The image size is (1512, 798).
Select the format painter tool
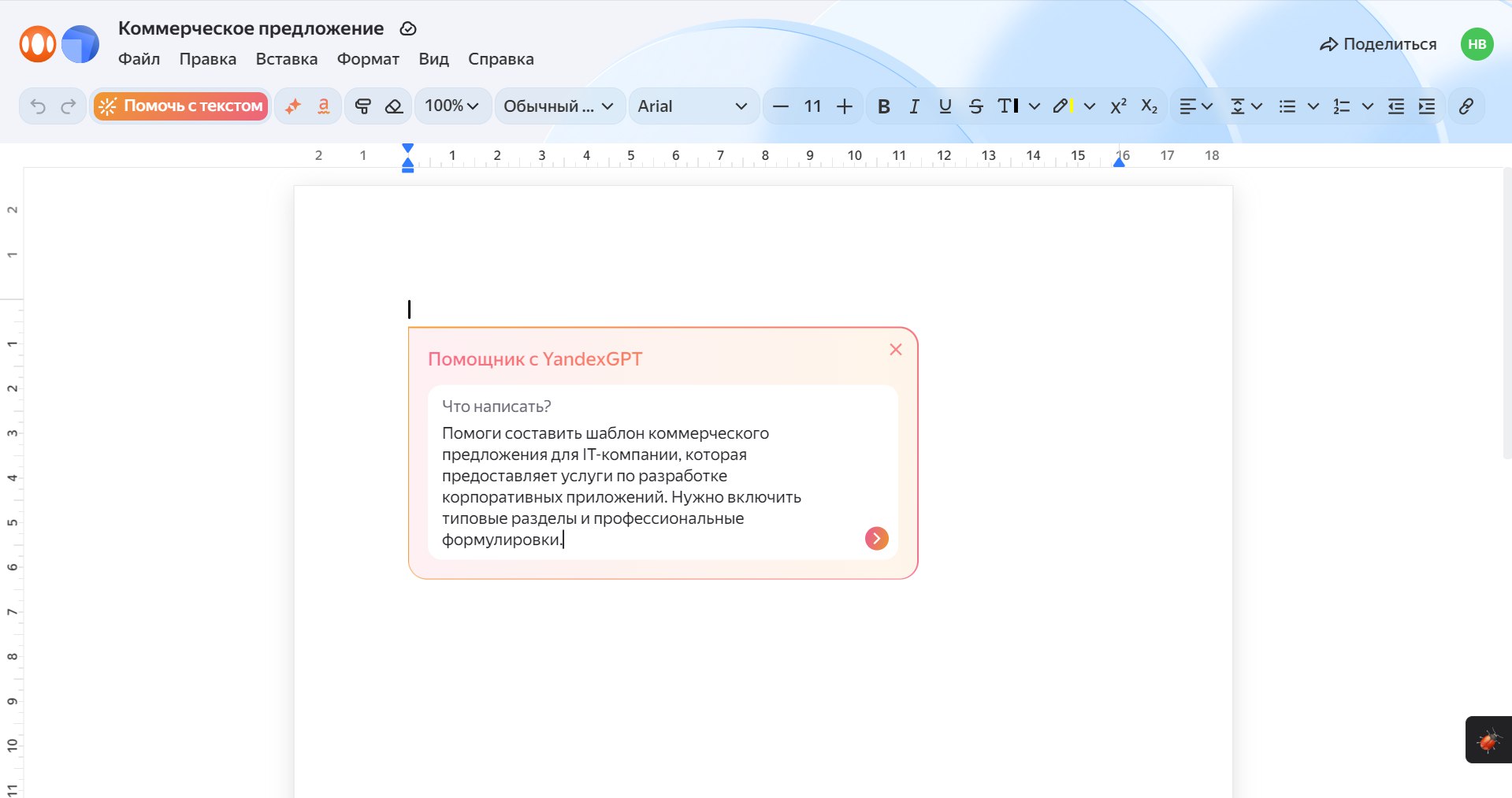[362, 106]
